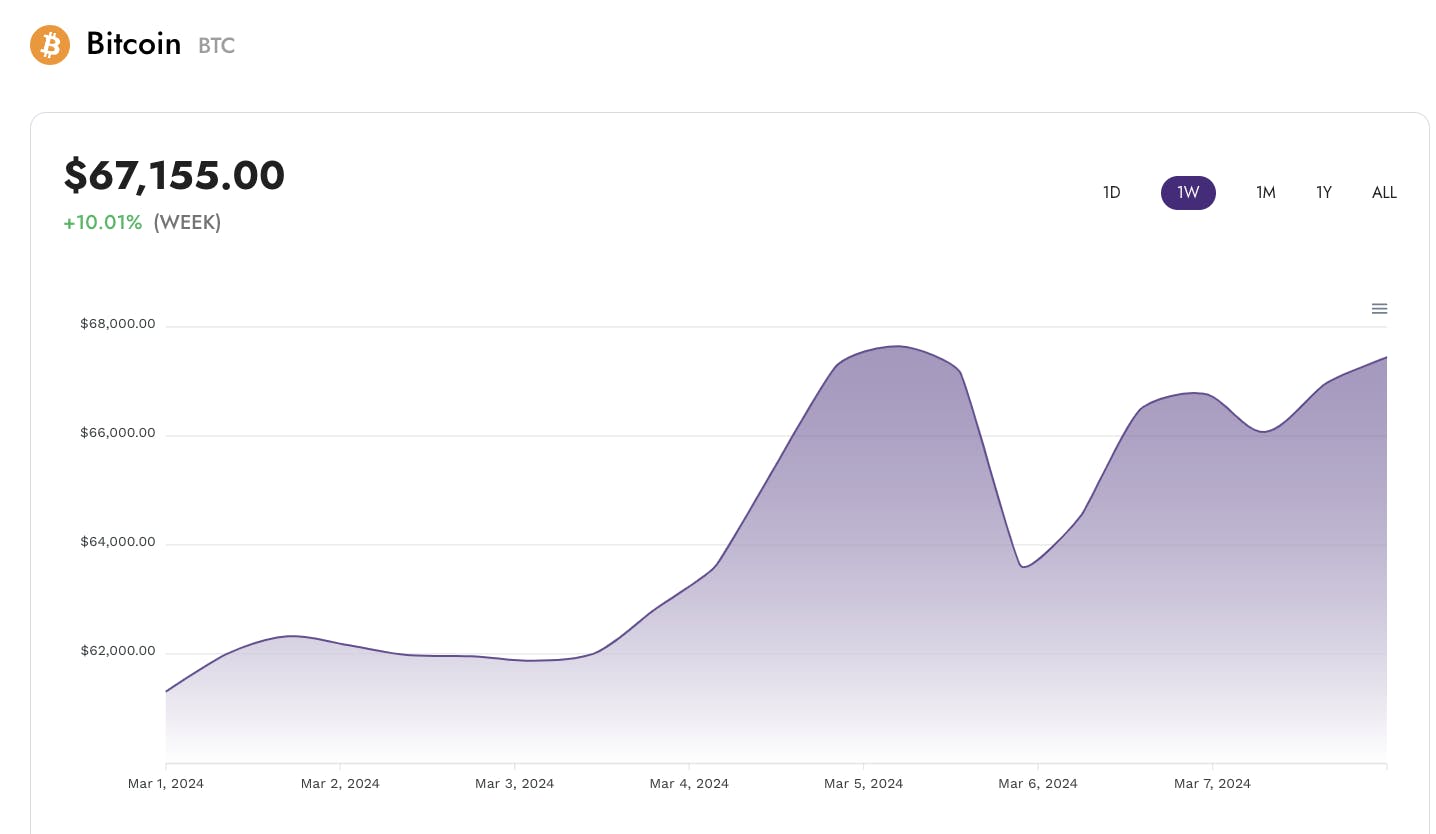Click the $64,000.00 y-axis label

coord(118,542)
